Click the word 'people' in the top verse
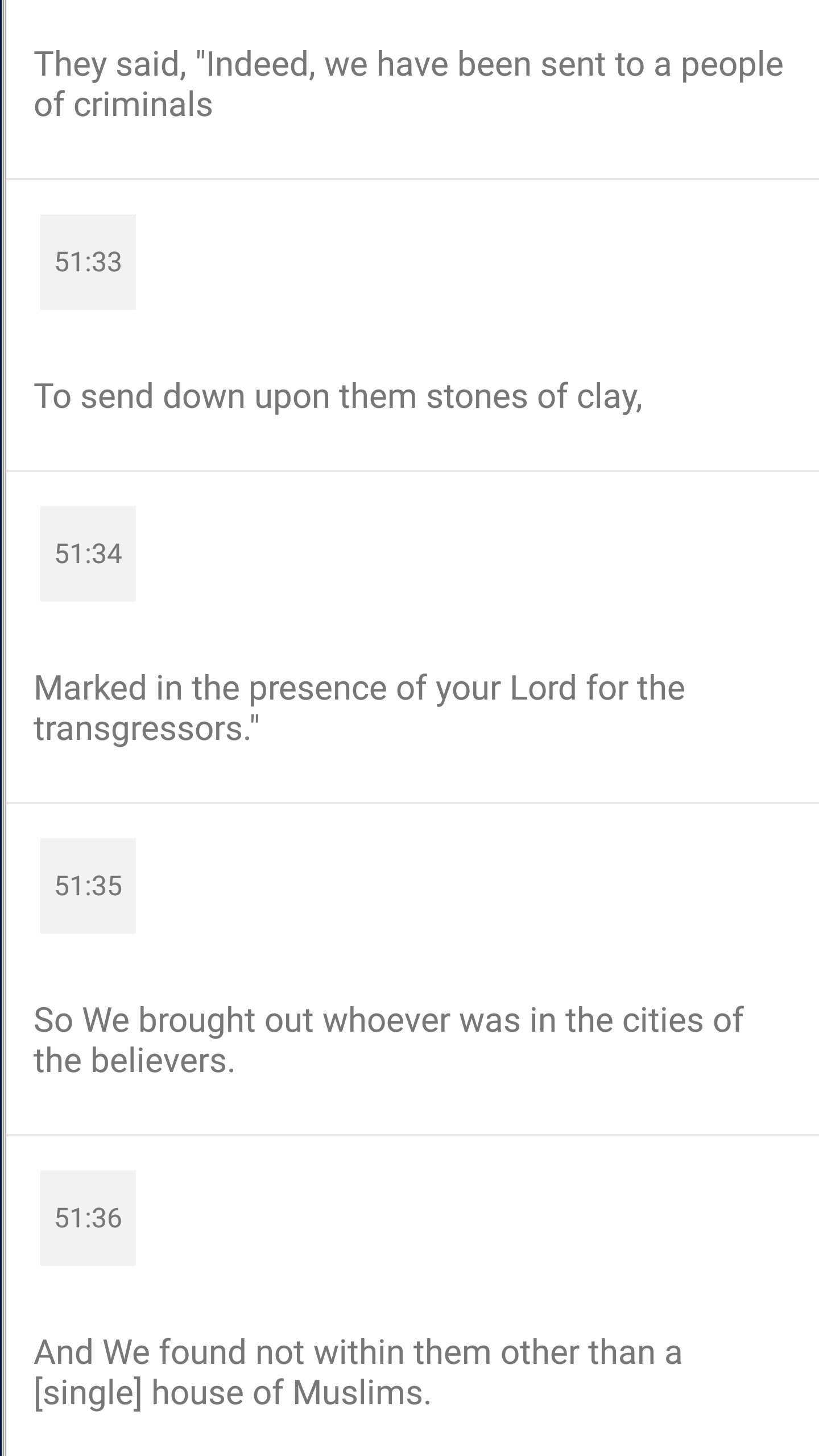 click(732, 65)
